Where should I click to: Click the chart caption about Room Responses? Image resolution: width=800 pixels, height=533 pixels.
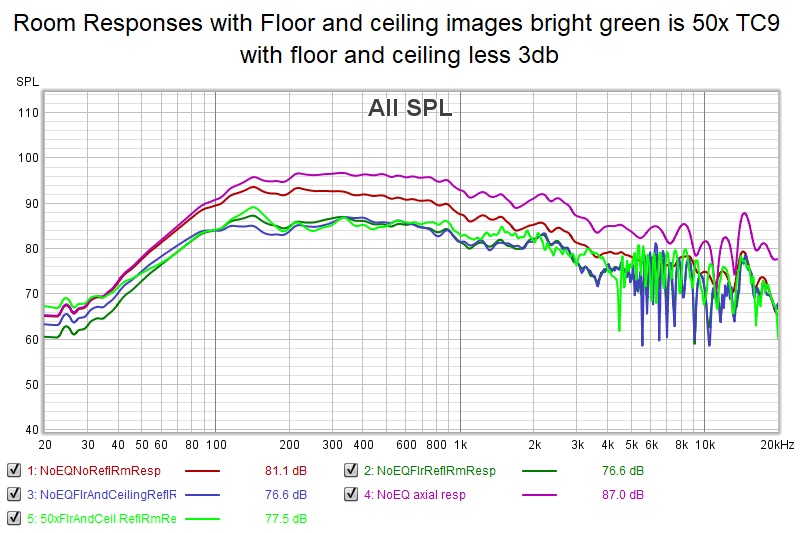(x=397, y=39)
